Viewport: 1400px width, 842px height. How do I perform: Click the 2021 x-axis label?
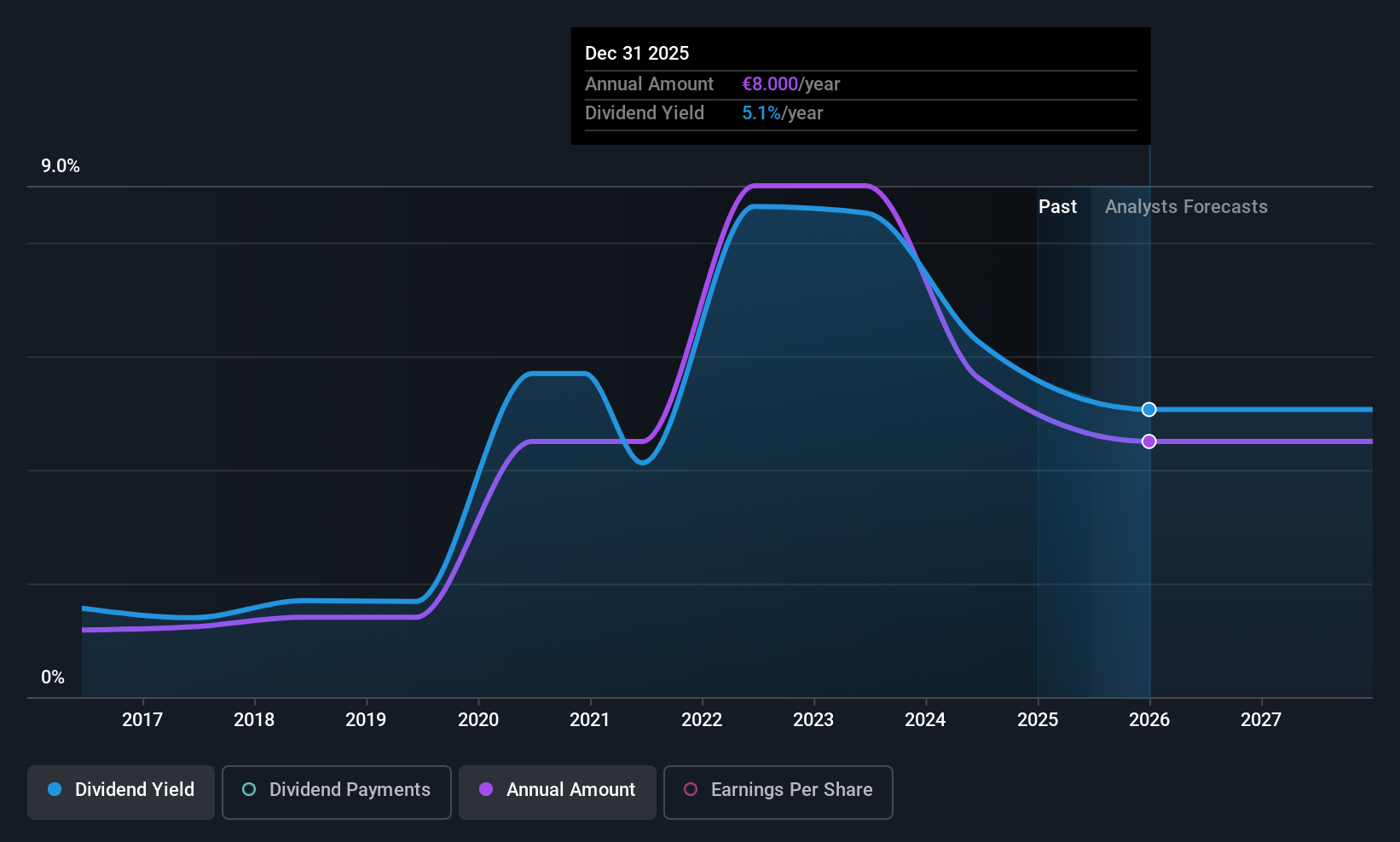click(590, 720)
